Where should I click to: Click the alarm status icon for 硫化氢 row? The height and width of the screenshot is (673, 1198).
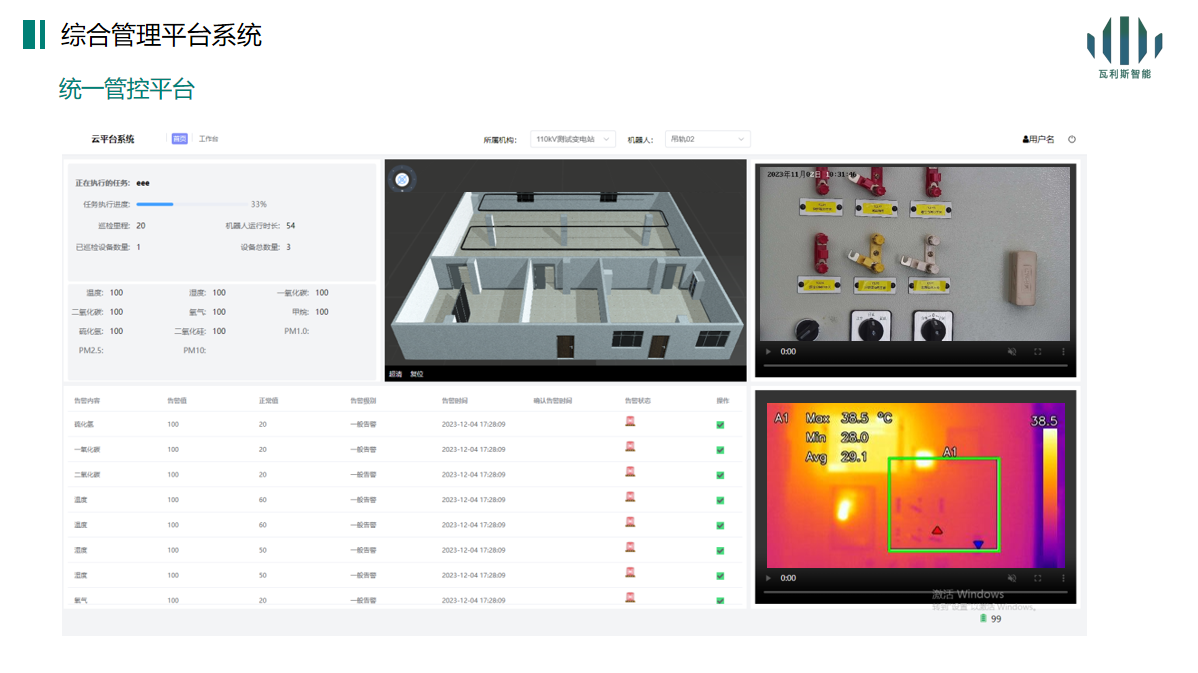(x=630, y=422)
